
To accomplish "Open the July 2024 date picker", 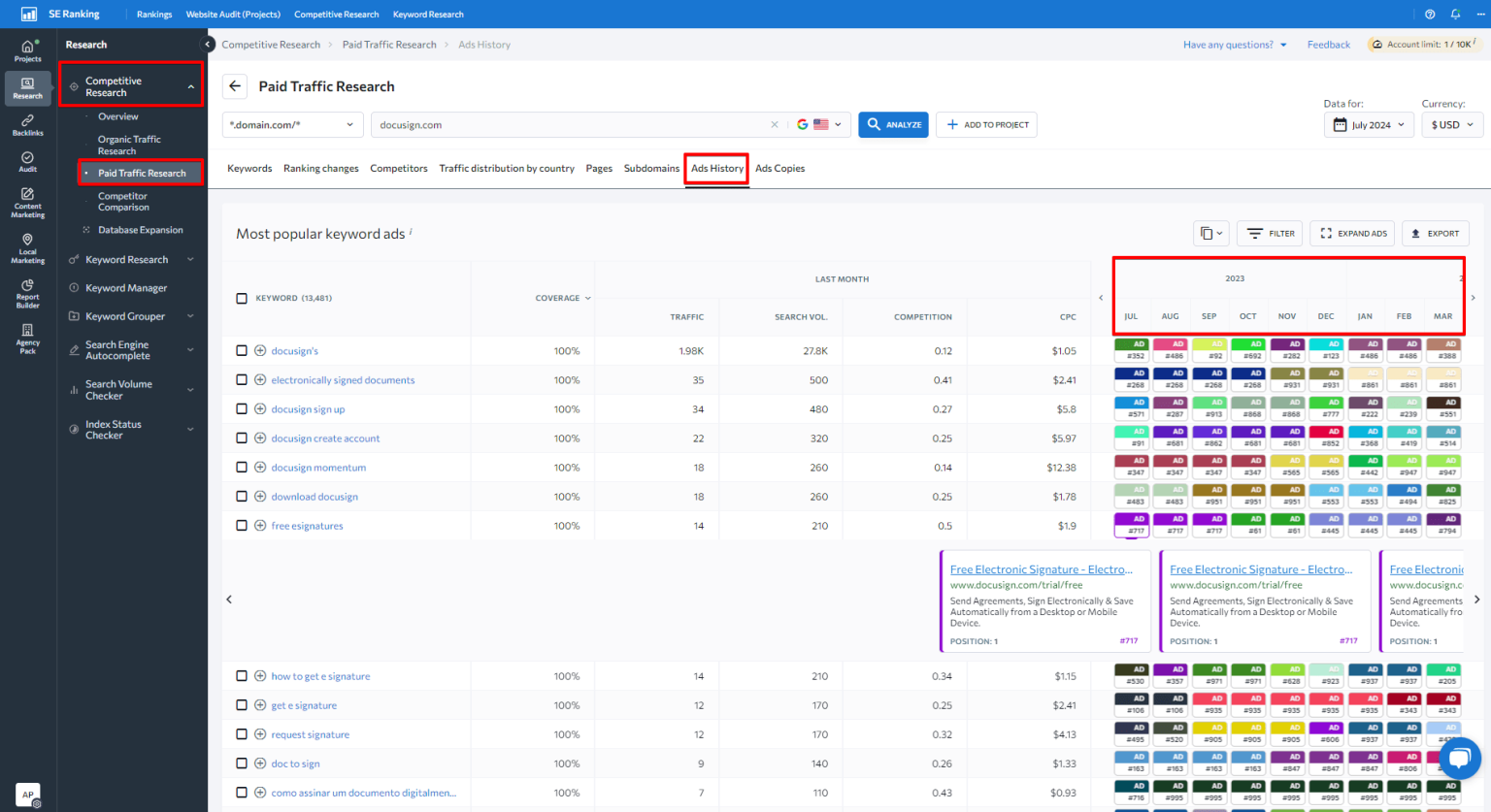I will [x=1369, y=124].
